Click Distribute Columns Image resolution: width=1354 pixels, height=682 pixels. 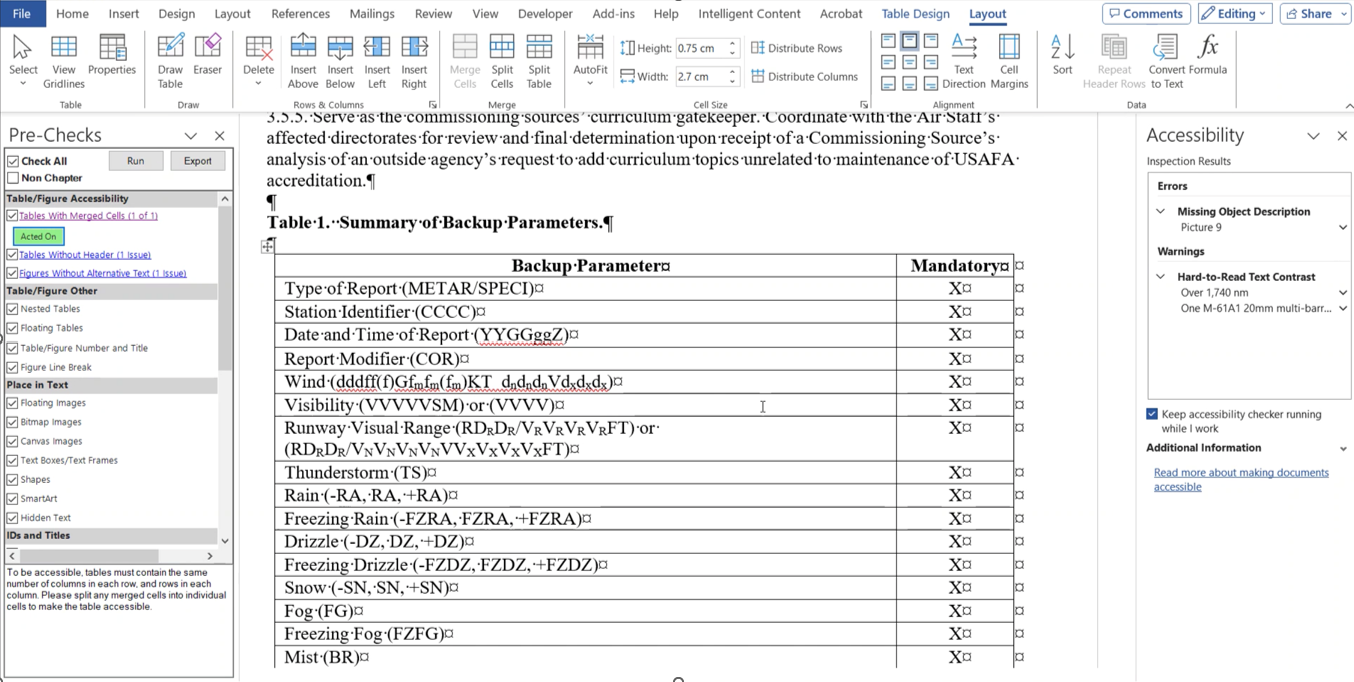[x=804, y=76]
